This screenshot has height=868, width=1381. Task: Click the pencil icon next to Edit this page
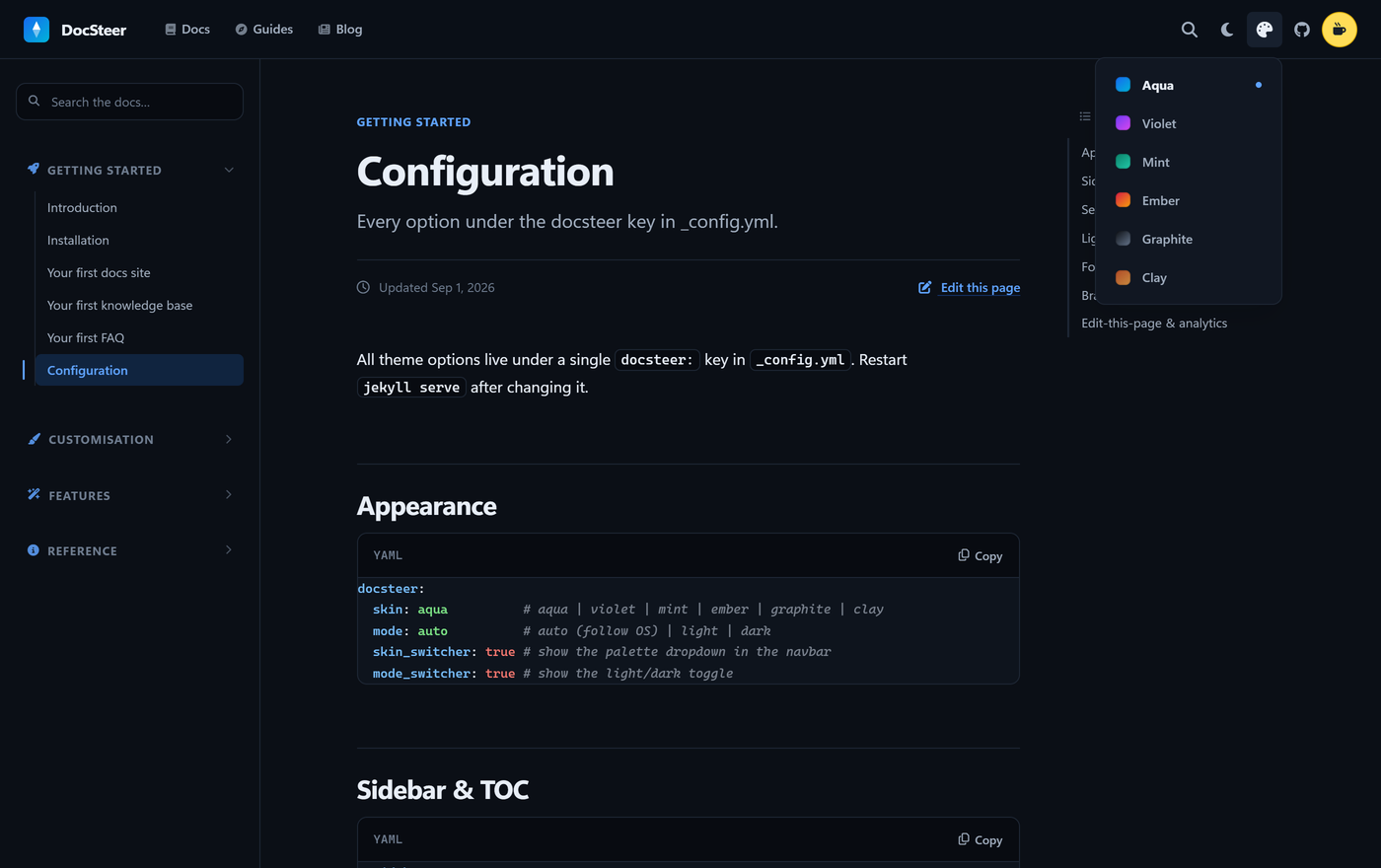click(x=925, y=287)
